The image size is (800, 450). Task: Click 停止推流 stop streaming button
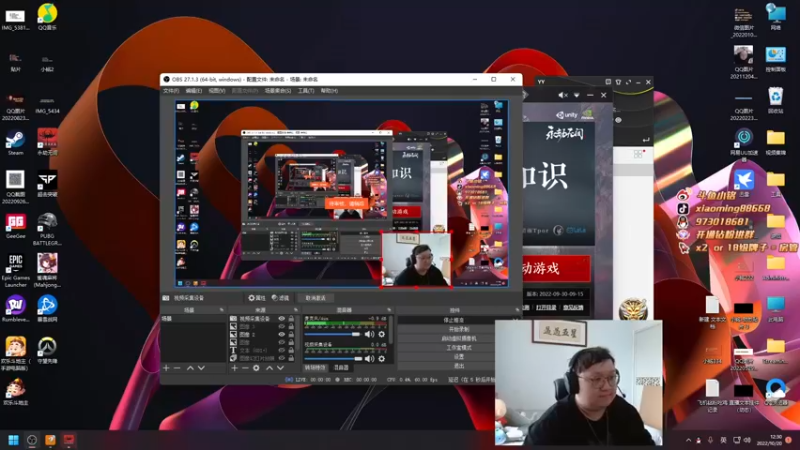[x=454, y=320]
